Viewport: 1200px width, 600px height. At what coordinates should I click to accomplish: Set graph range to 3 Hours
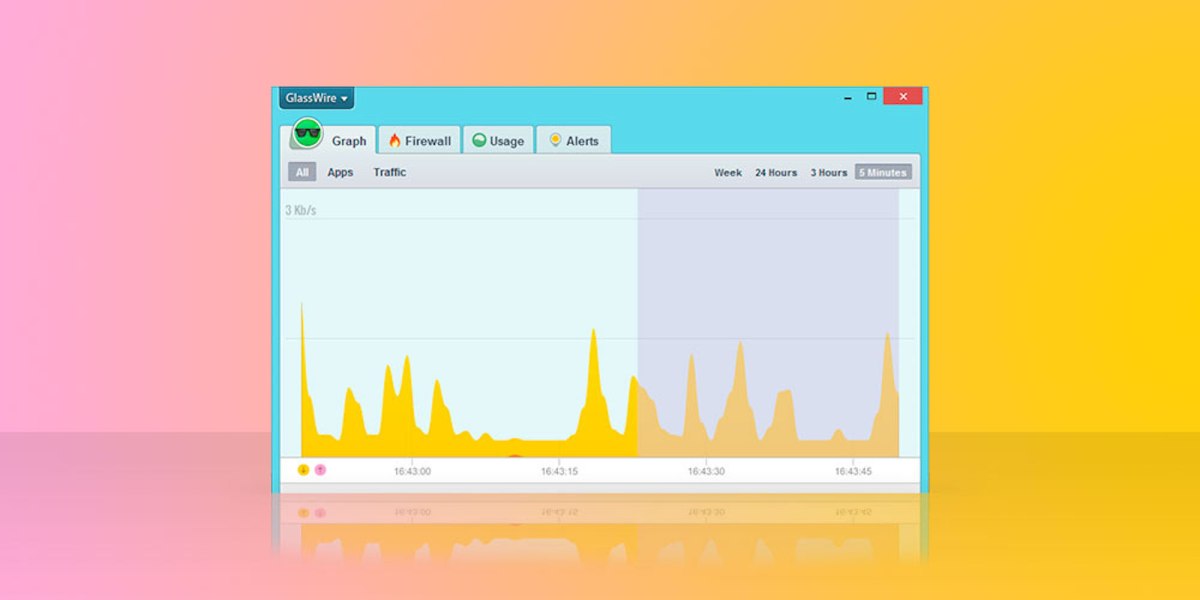(x=829, y=173)
